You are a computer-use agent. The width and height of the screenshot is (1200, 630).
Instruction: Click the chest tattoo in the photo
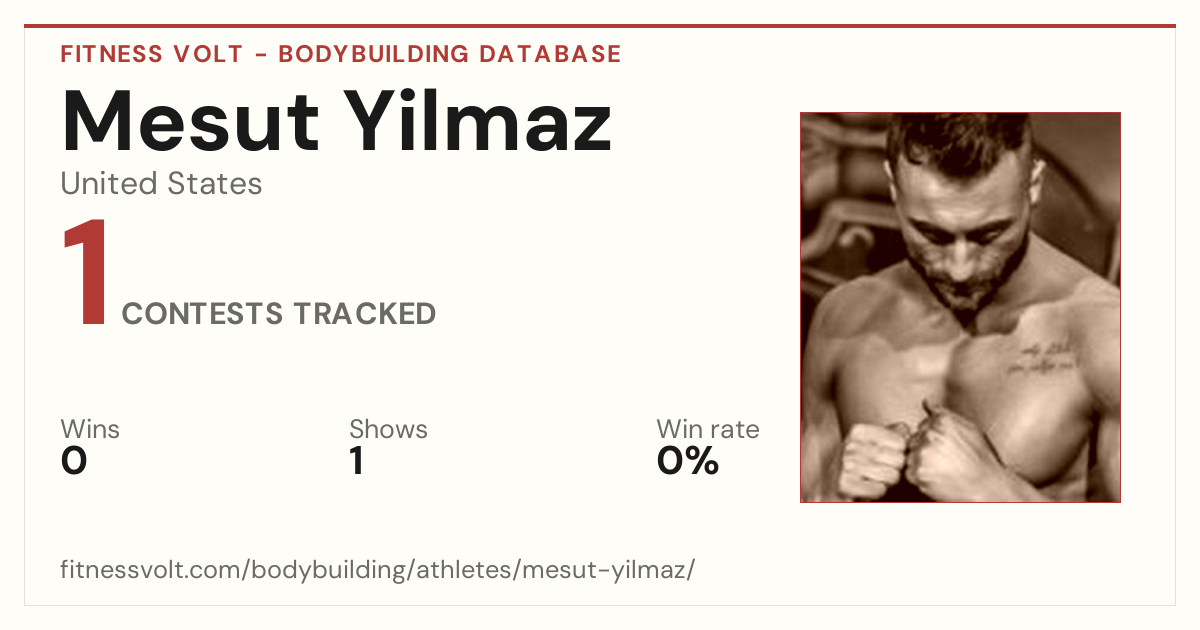tap(1040, 357)
